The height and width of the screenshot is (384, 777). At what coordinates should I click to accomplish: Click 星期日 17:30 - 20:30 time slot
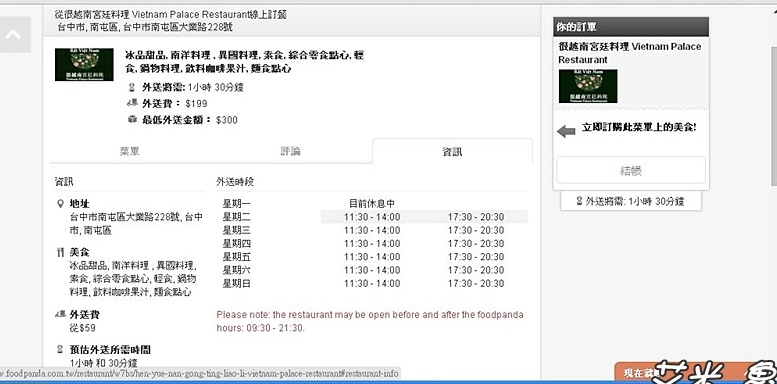coord(476,284)
